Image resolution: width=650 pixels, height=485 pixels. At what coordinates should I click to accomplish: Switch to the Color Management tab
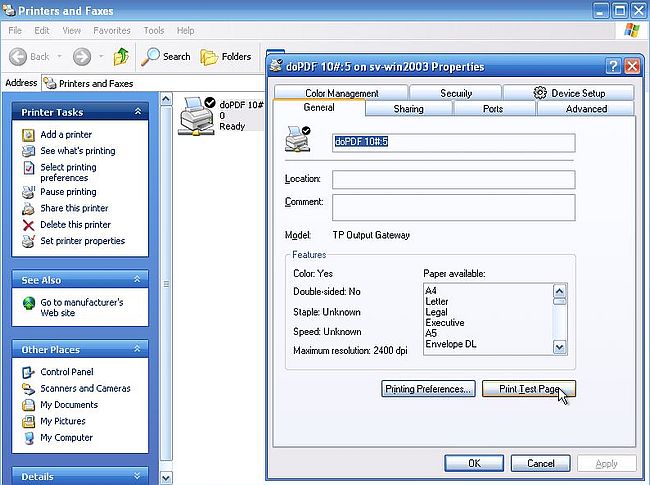(342, 93)
